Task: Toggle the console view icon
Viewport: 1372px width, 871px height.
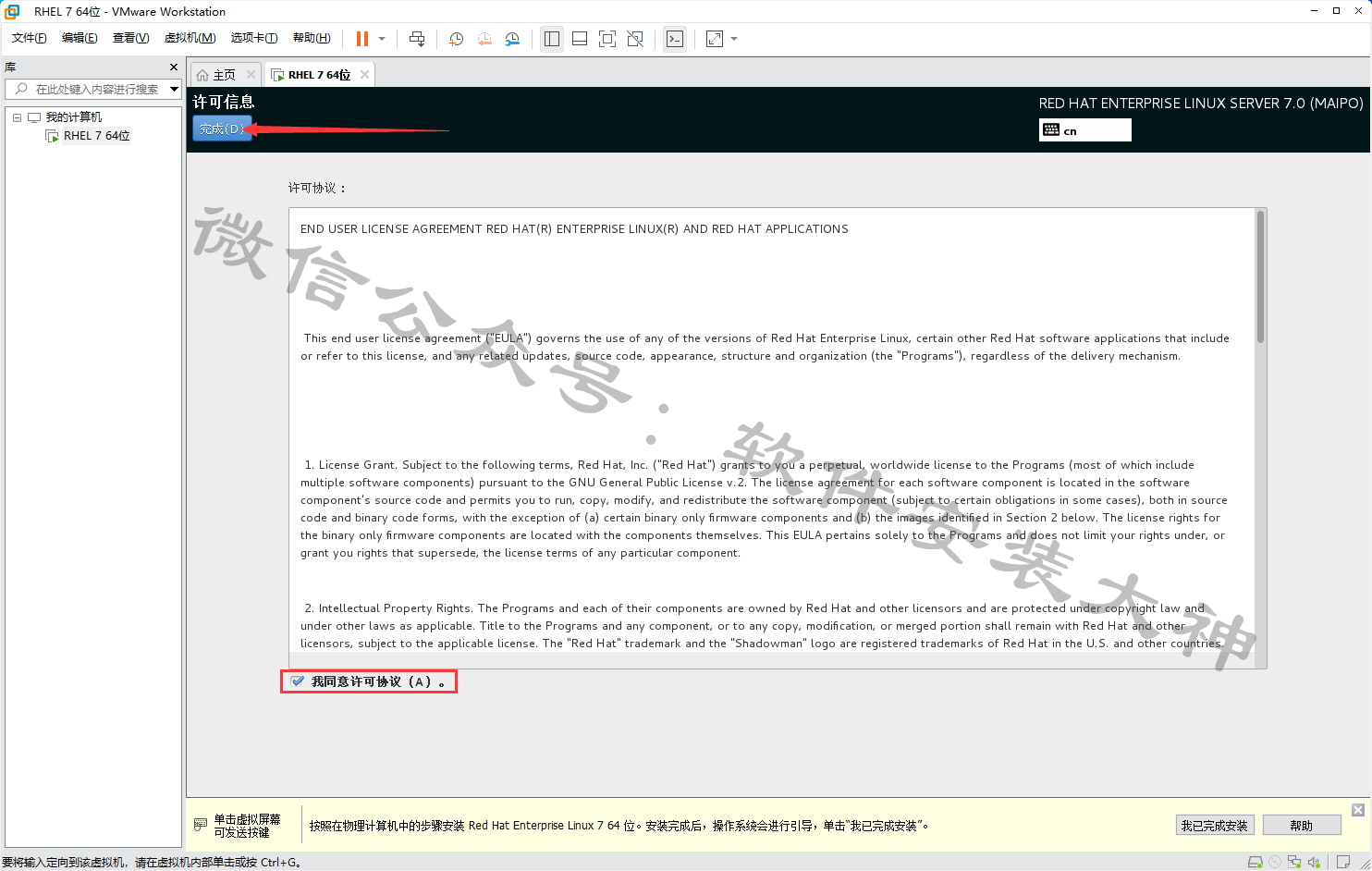Action: (675, 39)
